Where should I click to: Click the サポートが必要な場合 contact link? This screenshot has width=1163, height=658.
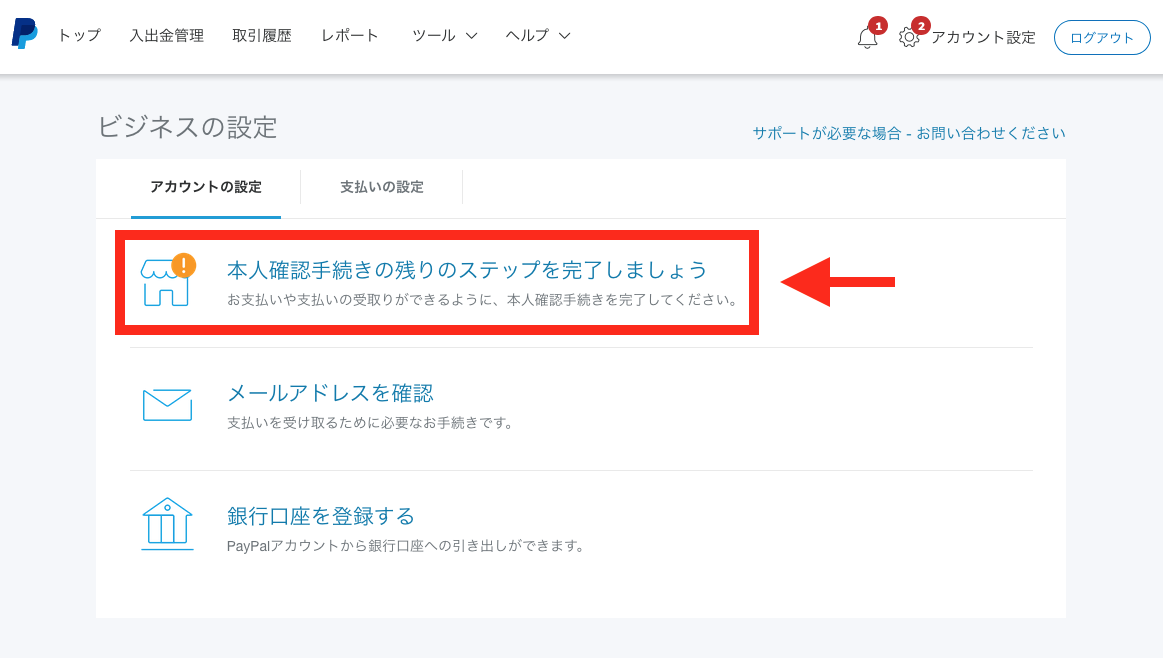(909, 133)
